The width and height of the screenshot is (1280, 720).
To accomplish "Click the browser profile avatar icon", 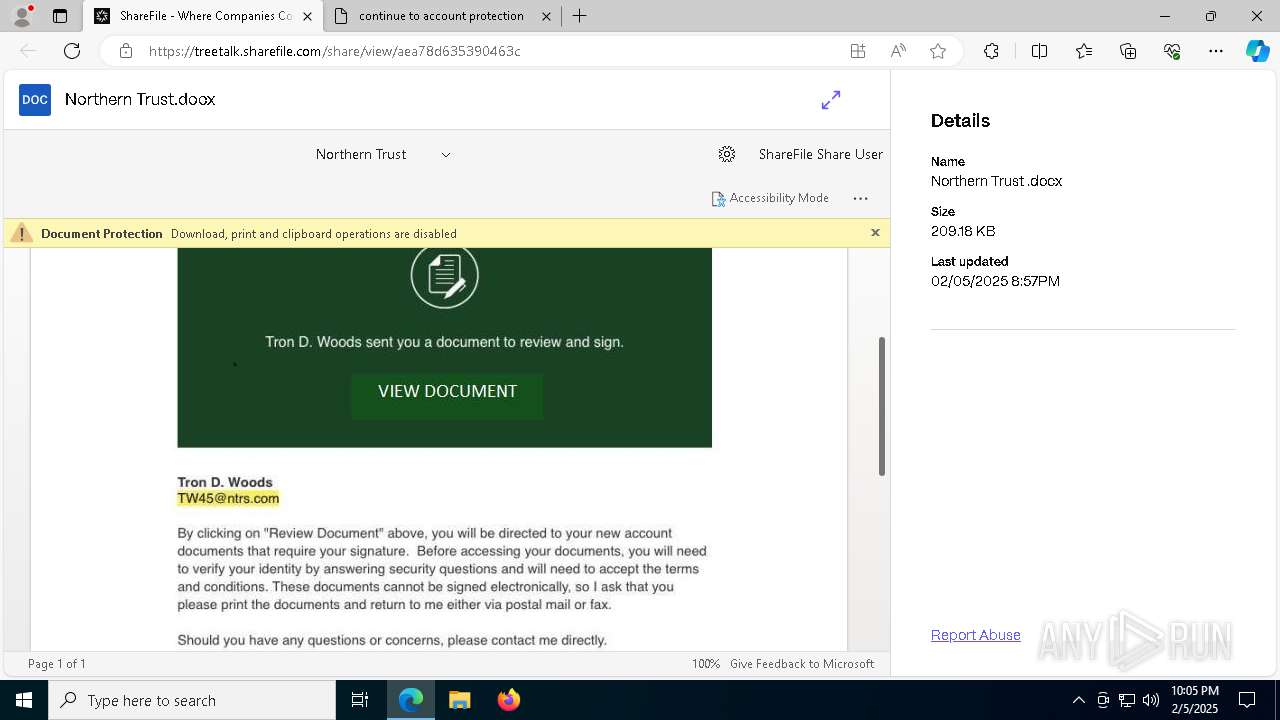I will 22,16.
